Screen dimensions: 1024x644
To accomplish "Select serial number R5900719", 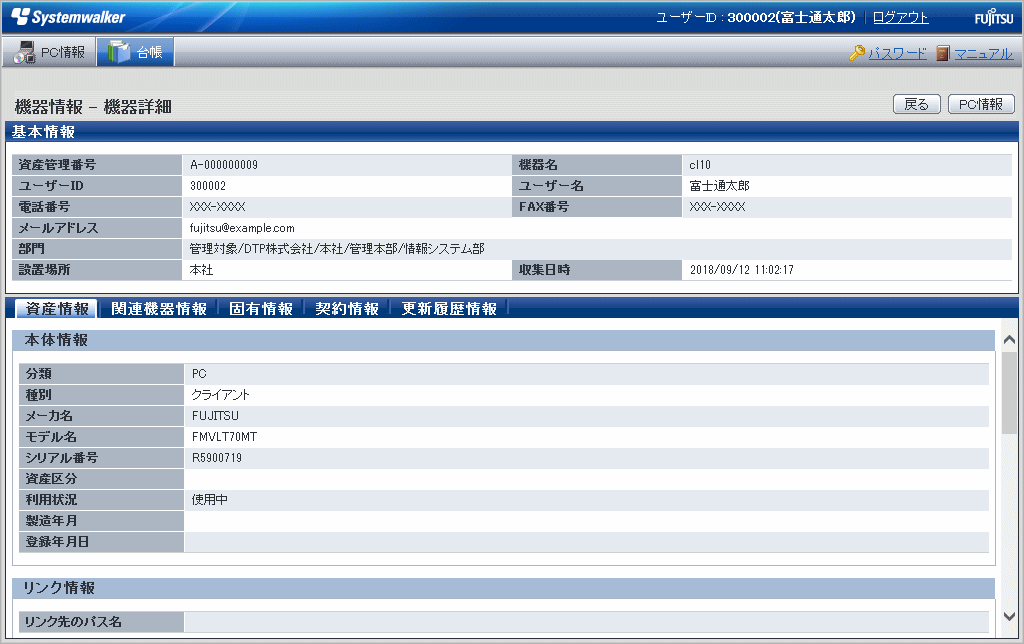I will pyautogui.click(x=216, y=458).
